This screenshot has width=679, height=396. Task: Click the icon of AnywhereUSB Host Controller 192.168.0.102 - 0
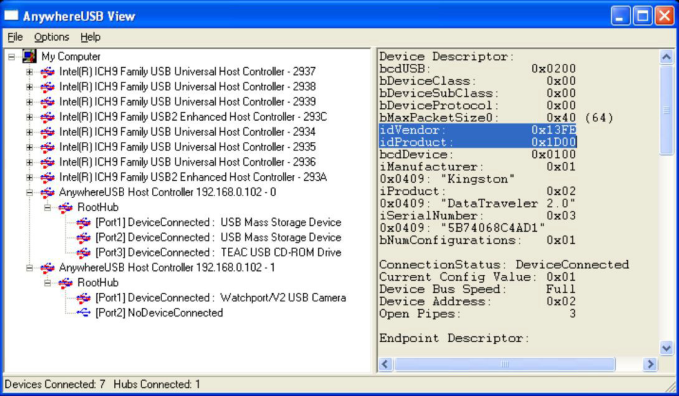point(47,192)
